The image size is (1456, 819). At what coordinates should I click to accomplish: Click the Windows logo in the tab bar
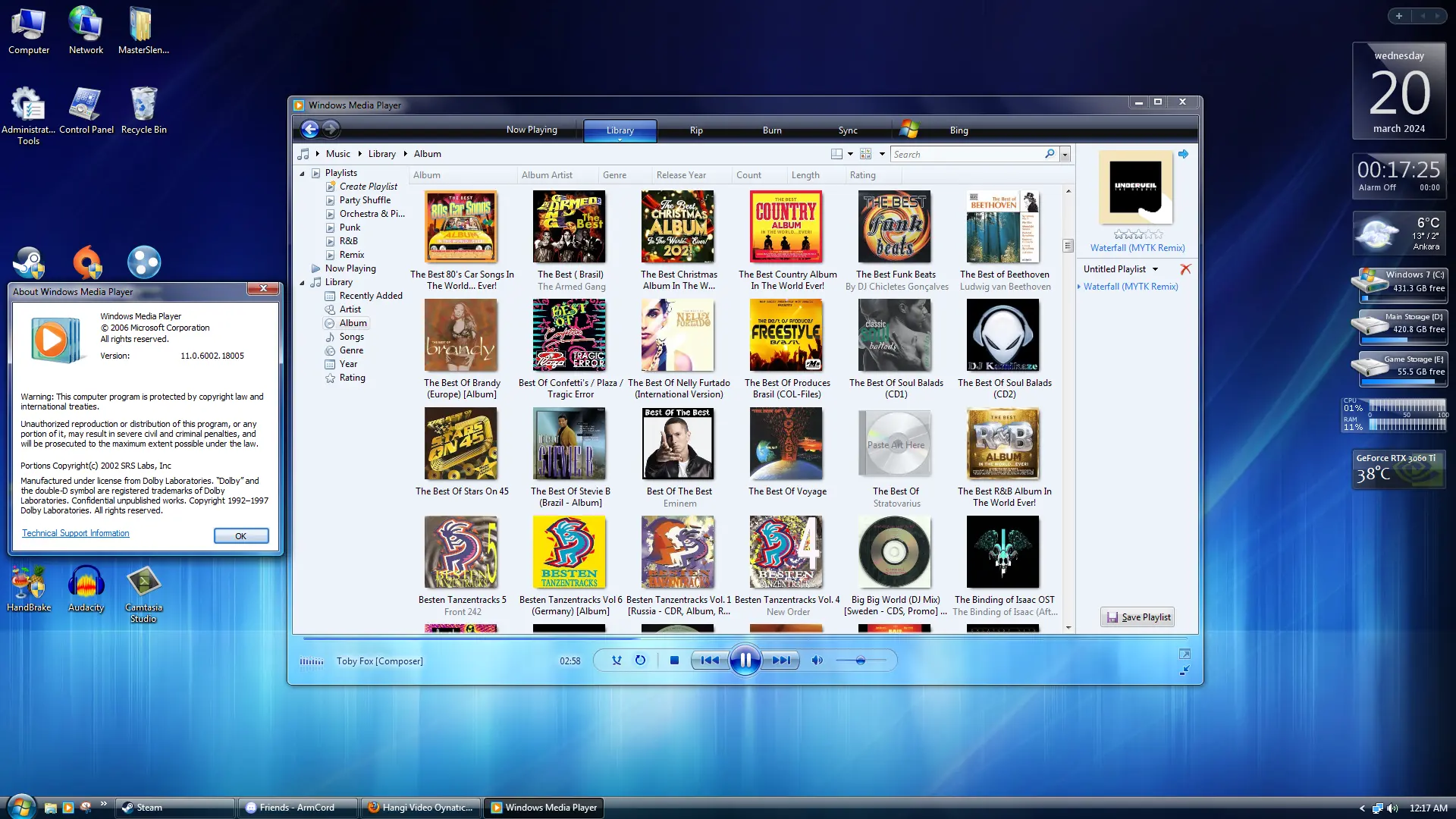pos(909,130)
